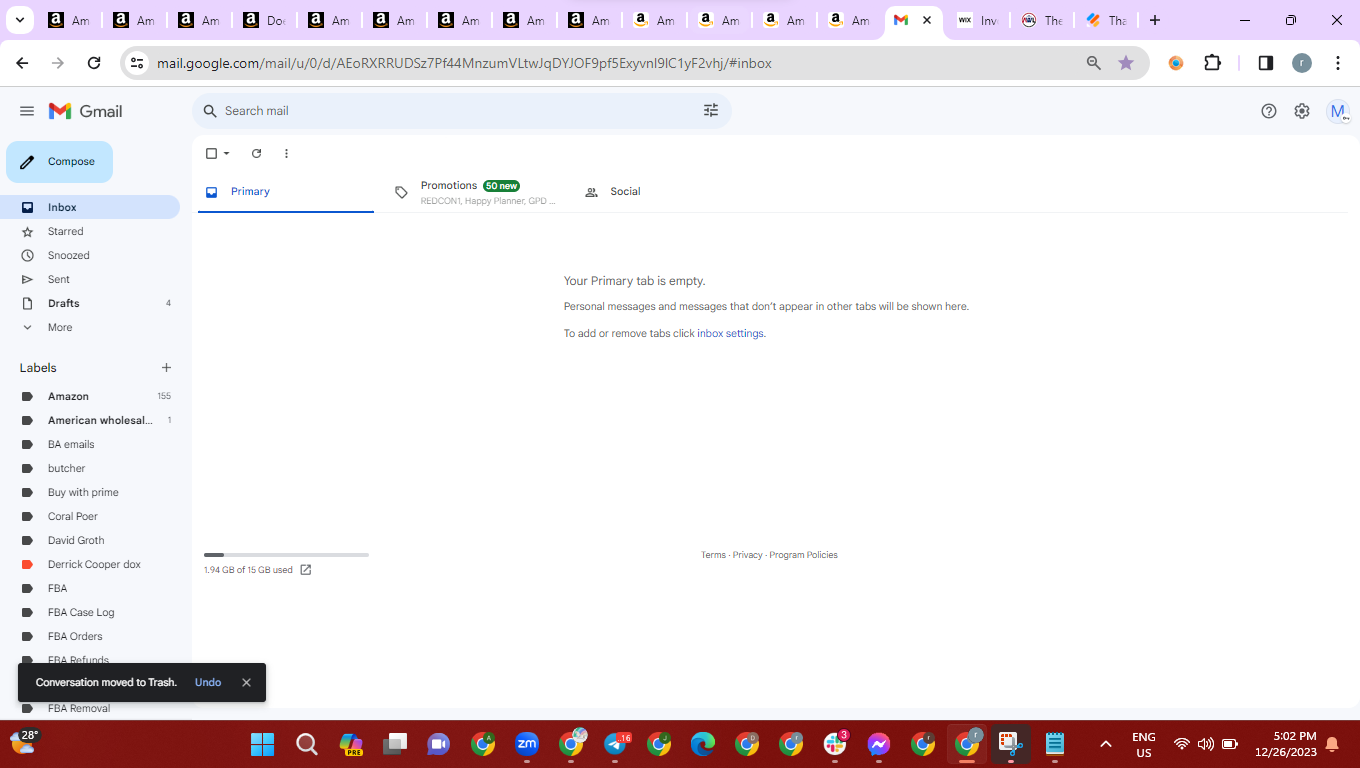Image resolution: width=1360 pixels, height=768 pixels.
Task: Show hidden system tray icons chevron
Action: (1105, 744)
